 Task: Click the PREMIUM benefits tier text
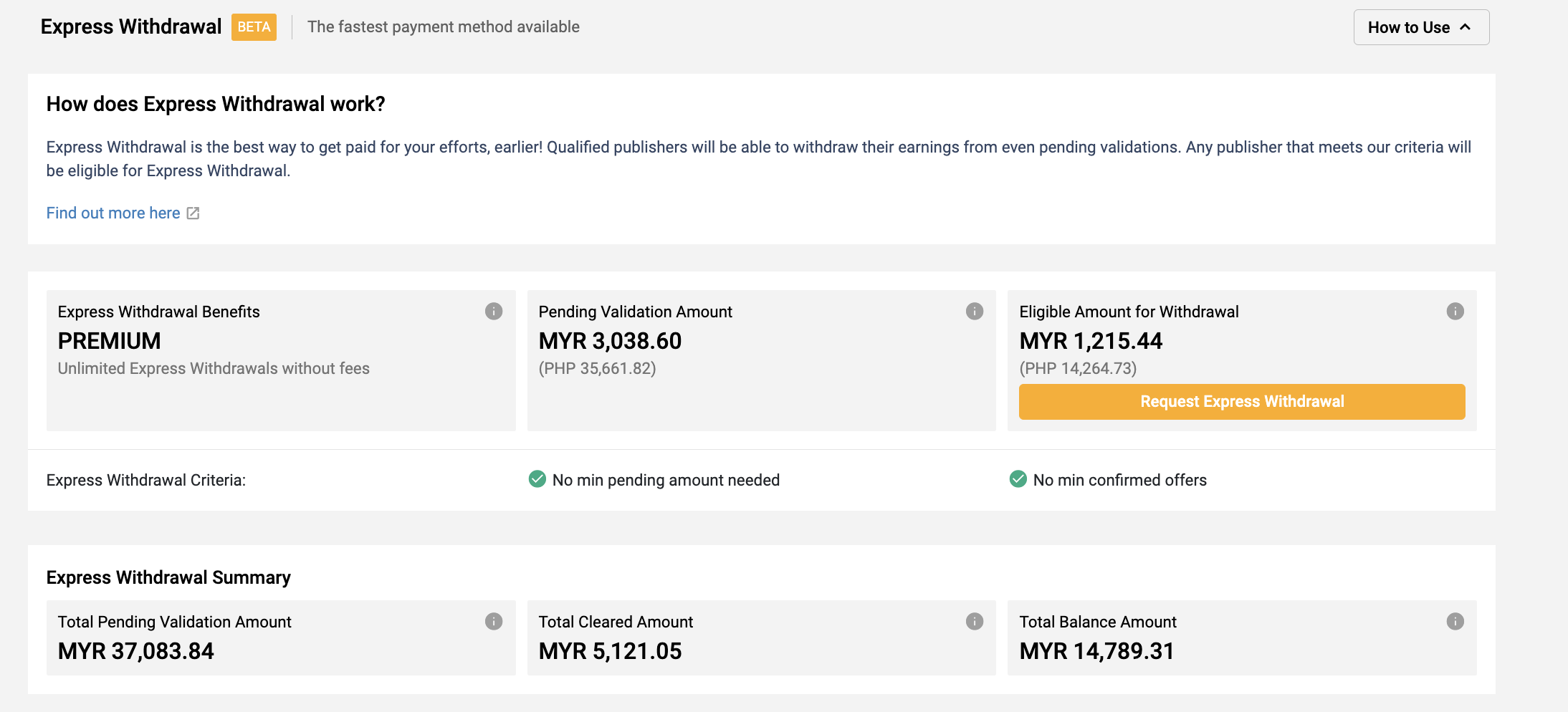tap(109, 341)
